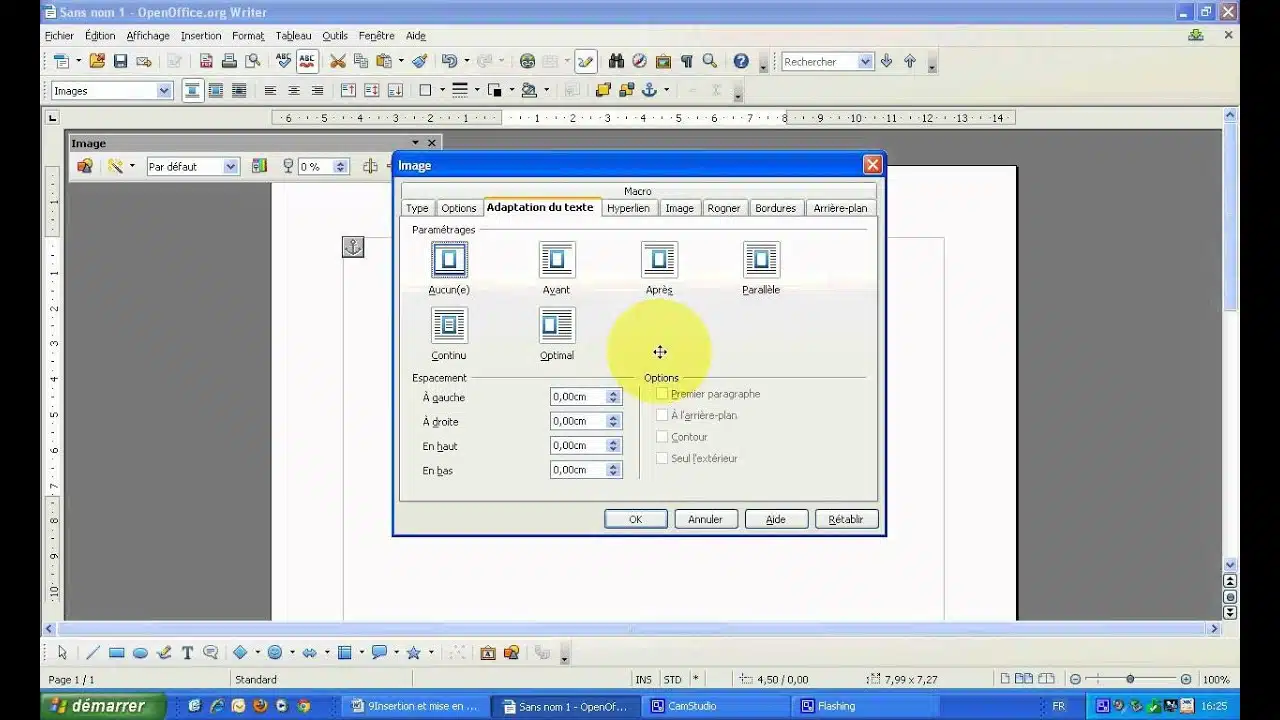The height and width of the screenshot is (720, 1280).
Task: Expand the Image toolbar options arrow
Action: pos(416,143)
